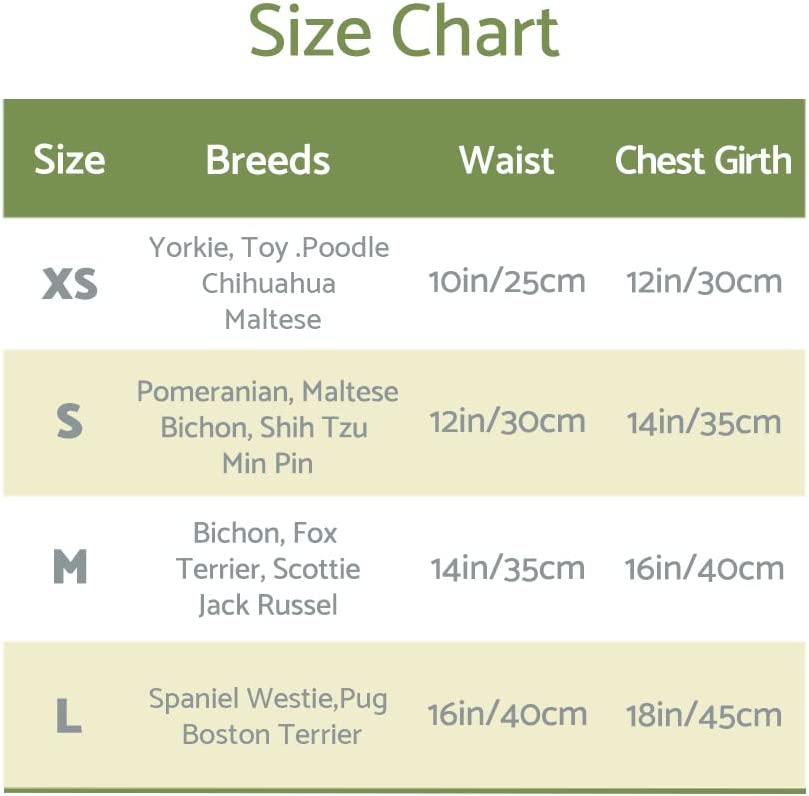Select the S row waist 12in/30cm value
Image resolution: width=809 pixels, height=796 pixels.
pos(506,421)
